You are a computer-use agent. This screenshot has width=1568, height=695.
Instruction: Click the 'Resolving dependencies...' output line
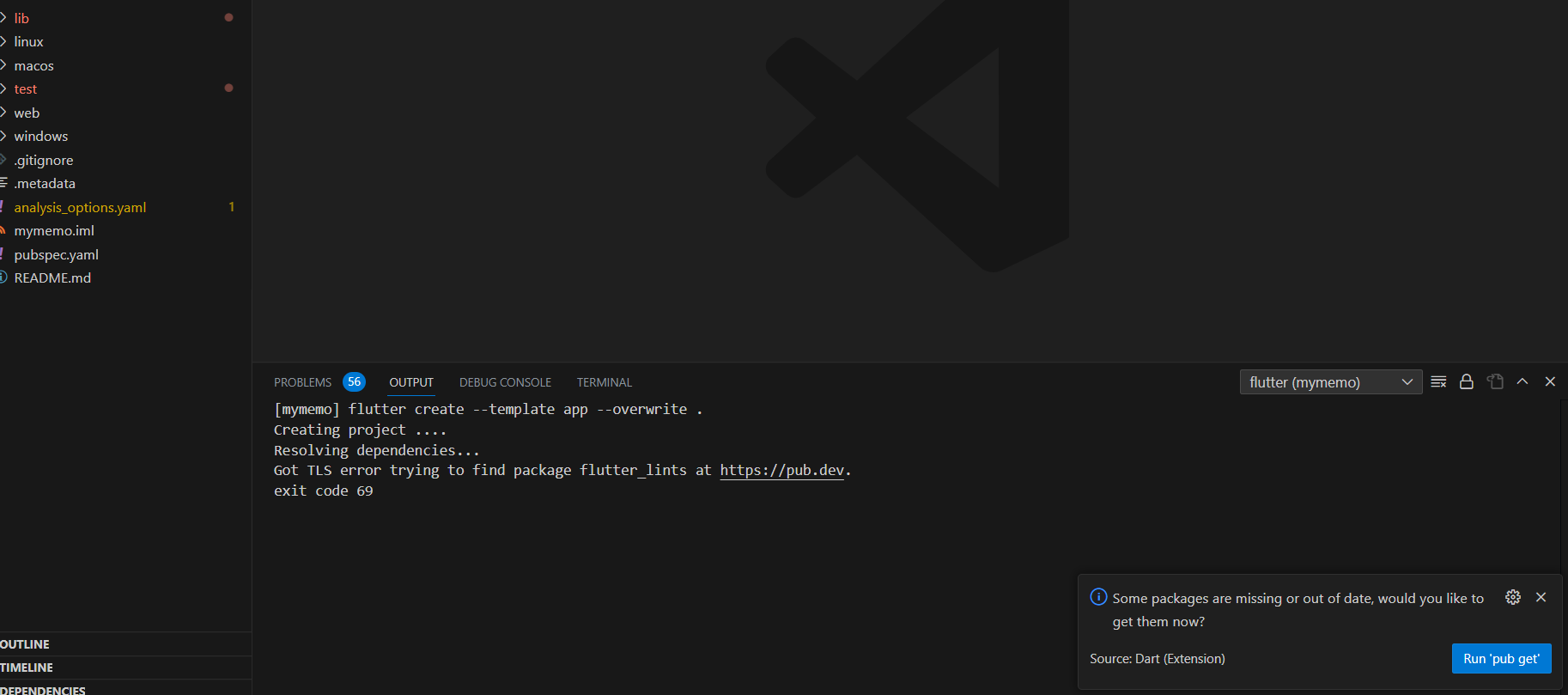377,450
